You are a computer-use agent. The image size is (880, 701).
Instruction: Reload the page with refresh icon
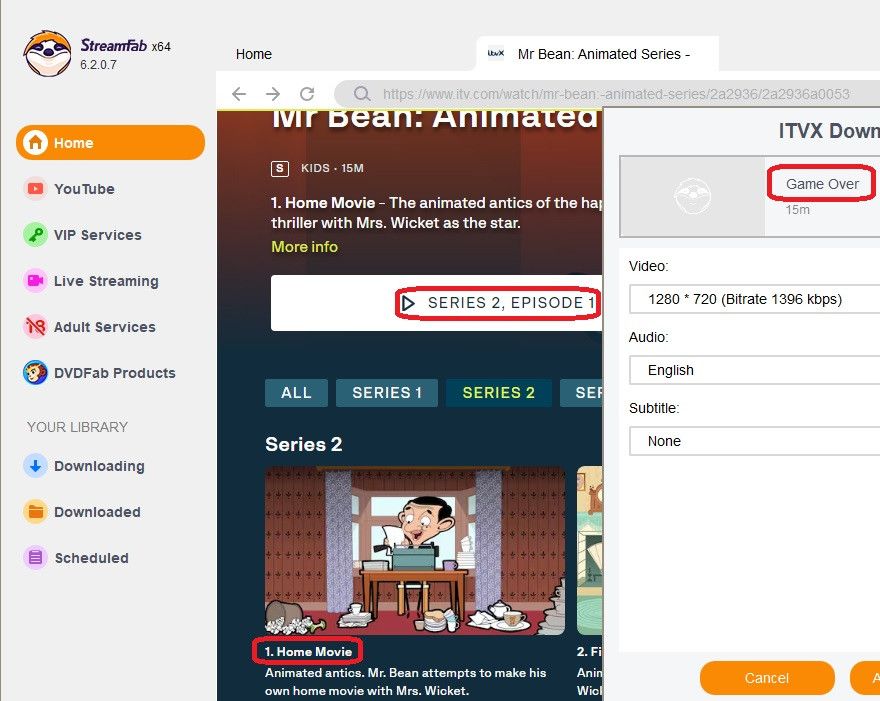[x=307, y=94]
